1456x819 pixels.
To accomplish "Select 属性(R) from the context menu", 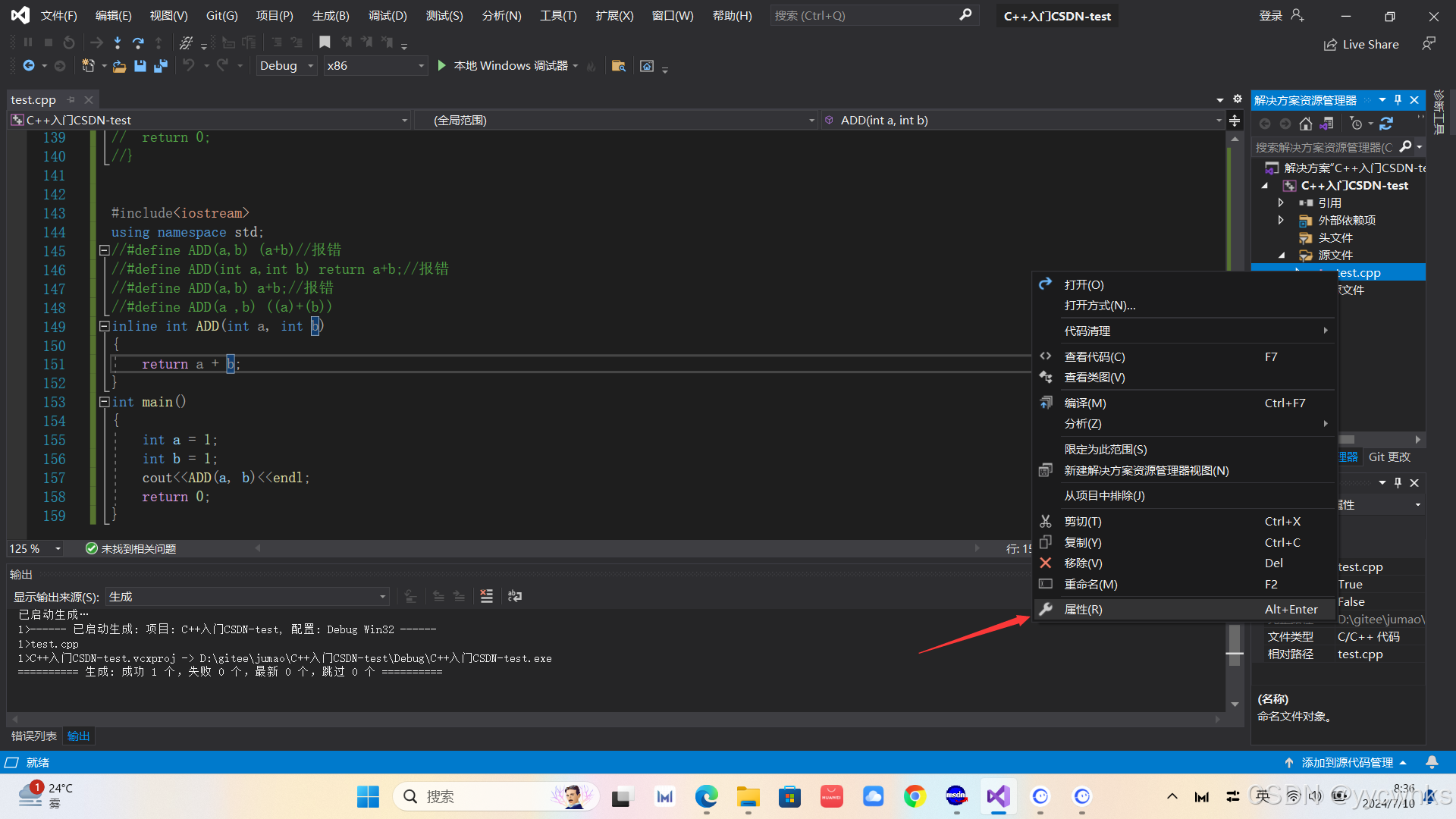I will [1084, 609].
